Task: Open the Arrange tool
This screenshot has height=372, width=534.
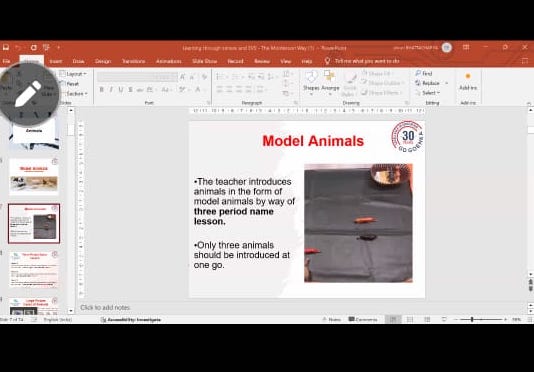Action: coord(330,82)
